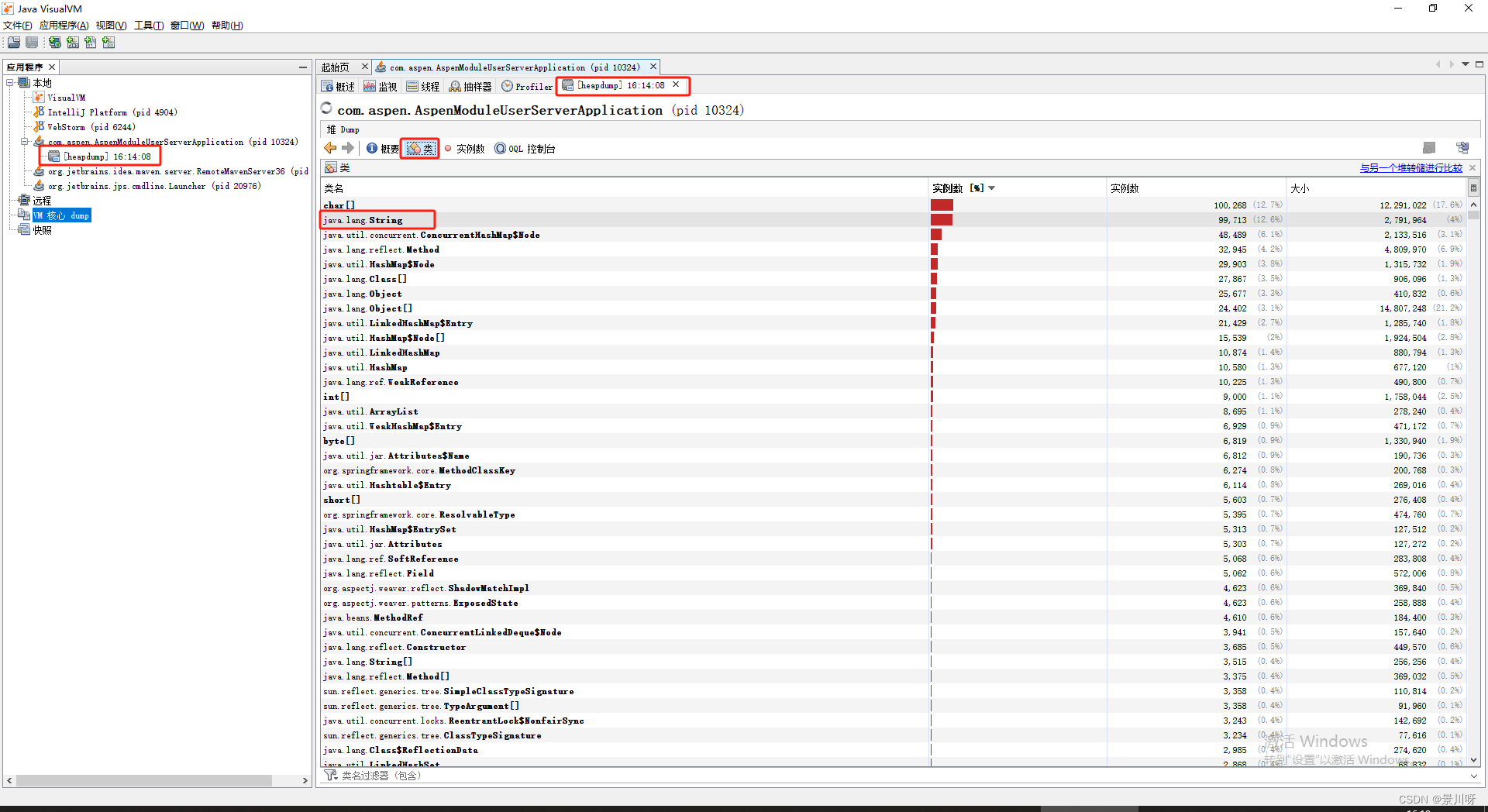Collapse the 本地 (Local) tree node
The height and width of the screenshot is (812, 1488).
(x=10, y=83)
